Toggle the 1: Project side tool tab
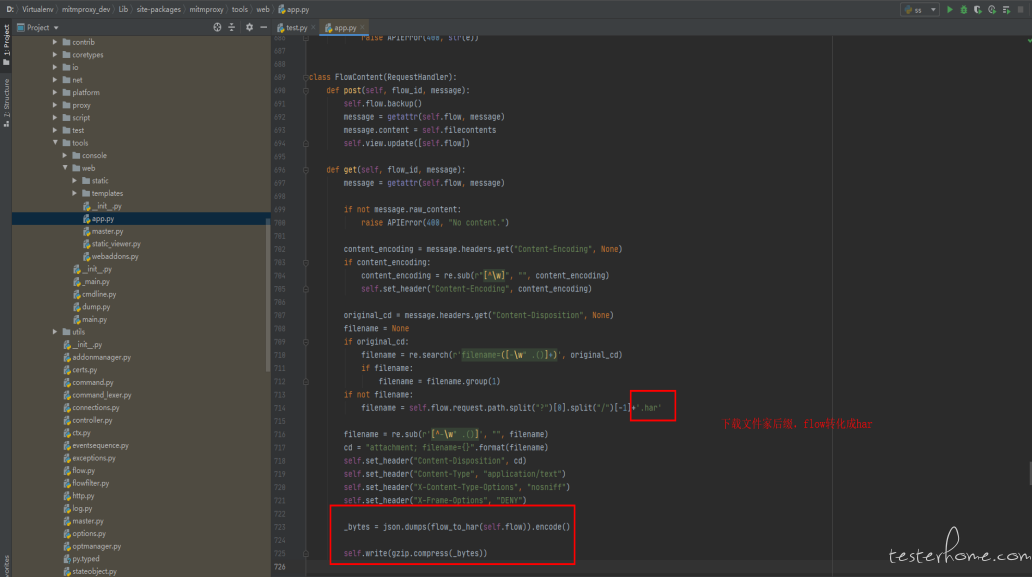Viewport: 1033px width, 577px height. click(x=7, y=45)
